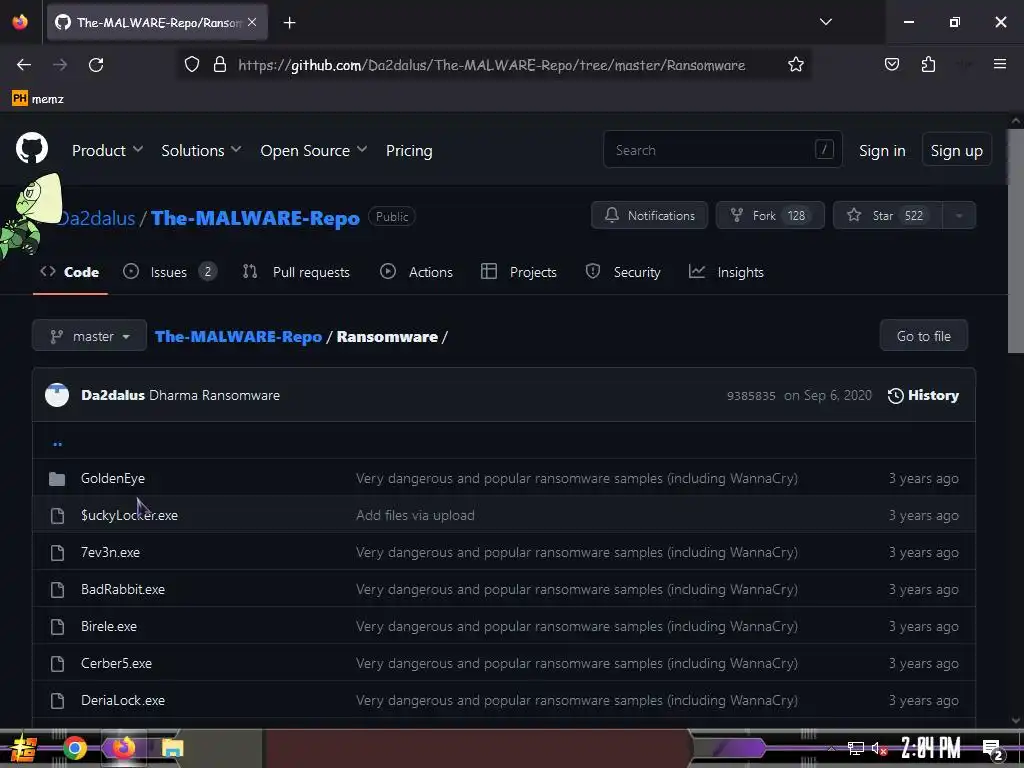Click the file icon beside BadRabbit.exe
Viewport: 1024px width, 768px height.
coord(57,590)
